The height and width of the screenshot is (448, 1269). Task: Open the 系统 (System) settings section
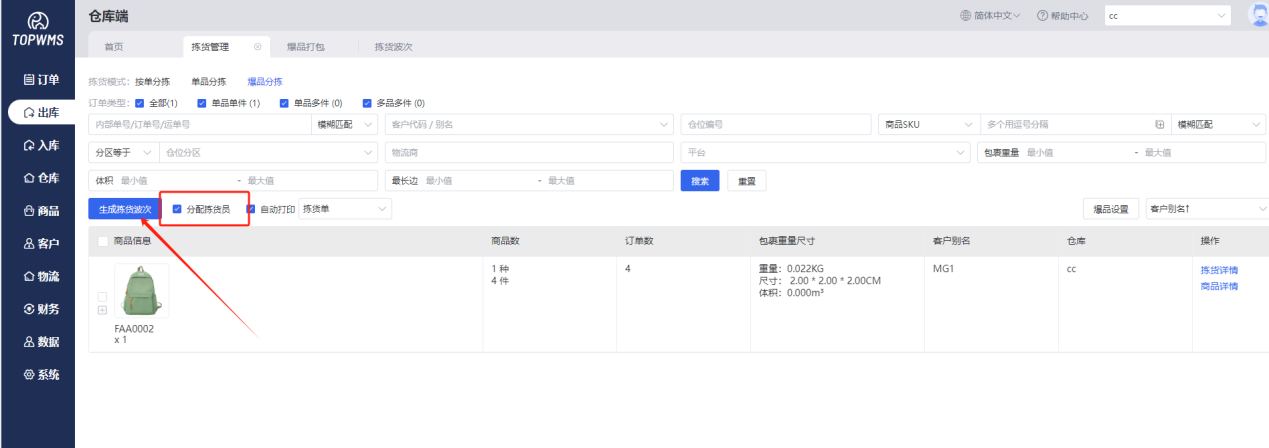click(x=40, y=375)
